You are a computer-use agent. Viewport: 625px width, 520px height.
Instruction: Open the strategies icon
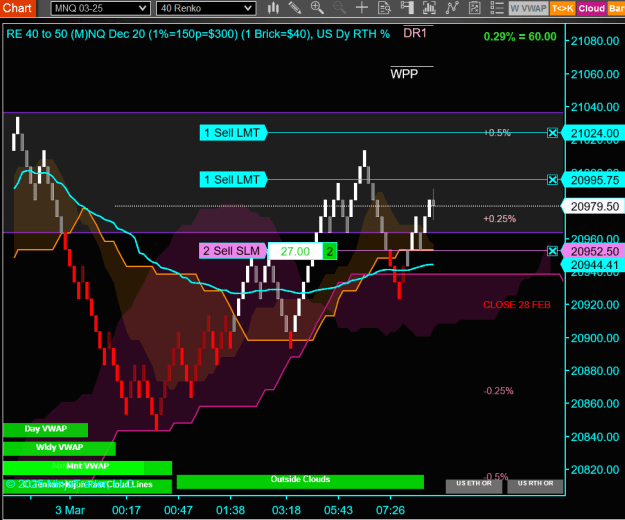pos(474,8)
